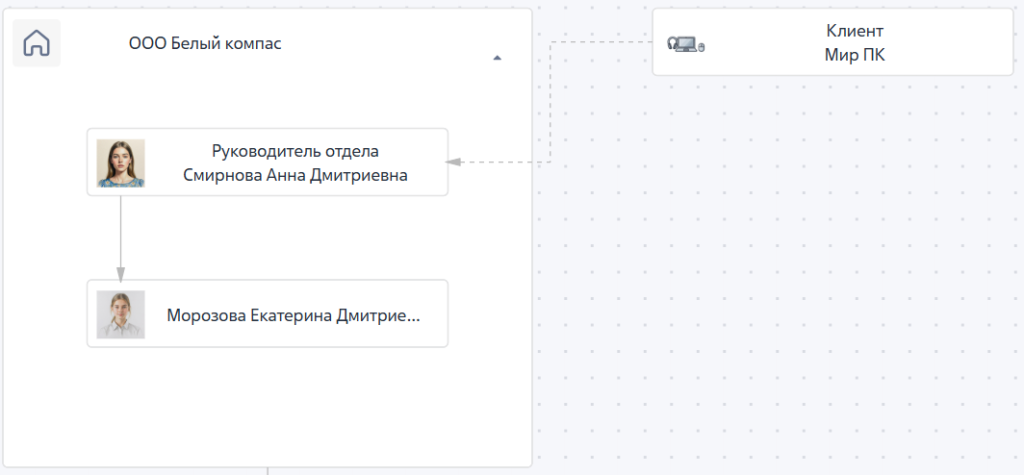Open the Морозова Екатерина Дмитрие... name text
This screenshot has height=475, width=1024.
293,315
